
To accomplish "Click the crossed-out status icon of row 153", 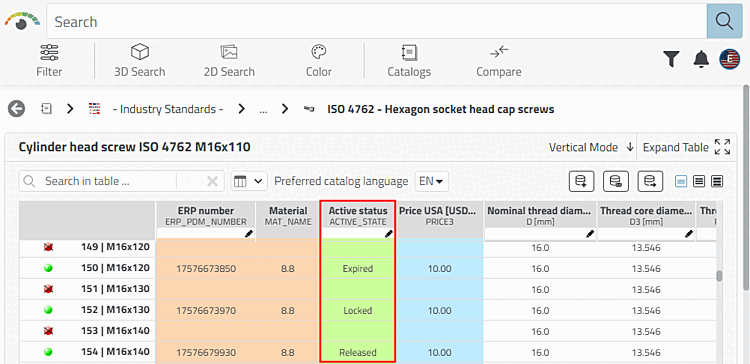I will tap(48, 331).
